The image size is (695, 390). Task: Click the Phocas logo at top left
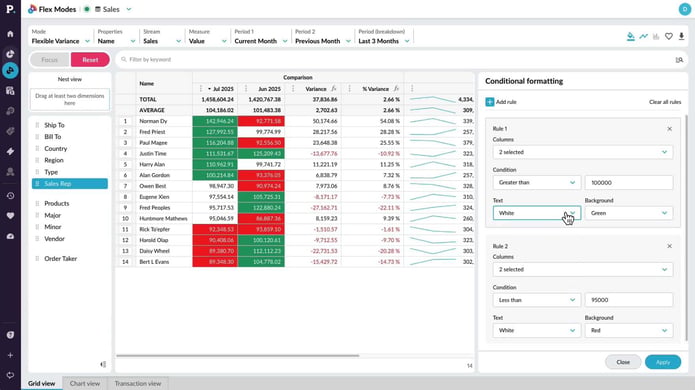point(10,9)
